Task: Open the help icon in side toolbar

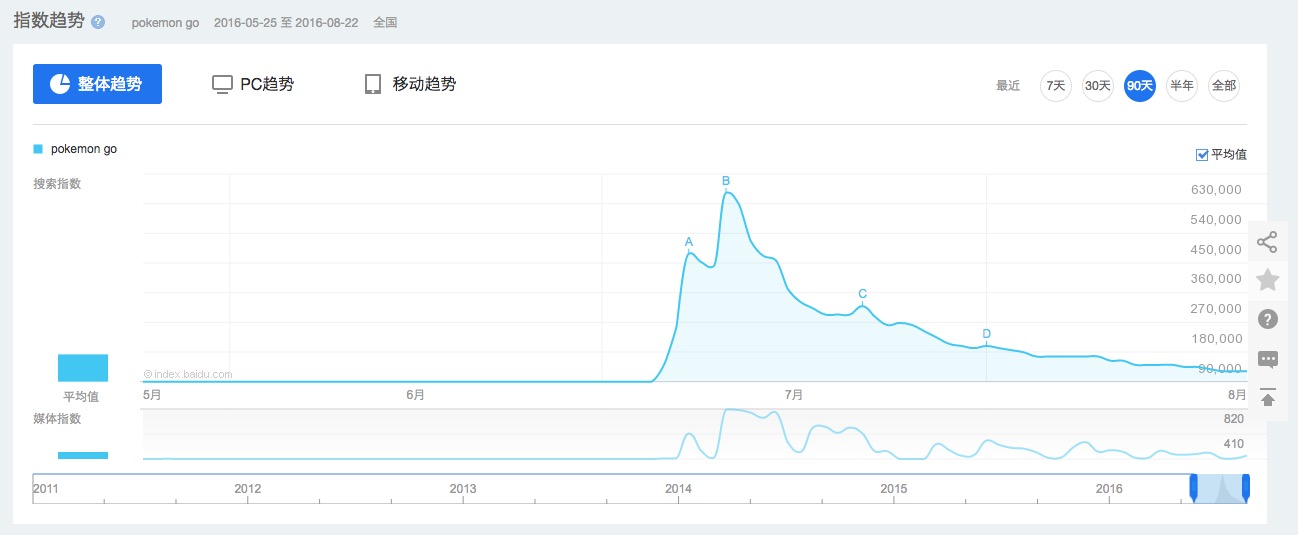Action: point(1267,319)
